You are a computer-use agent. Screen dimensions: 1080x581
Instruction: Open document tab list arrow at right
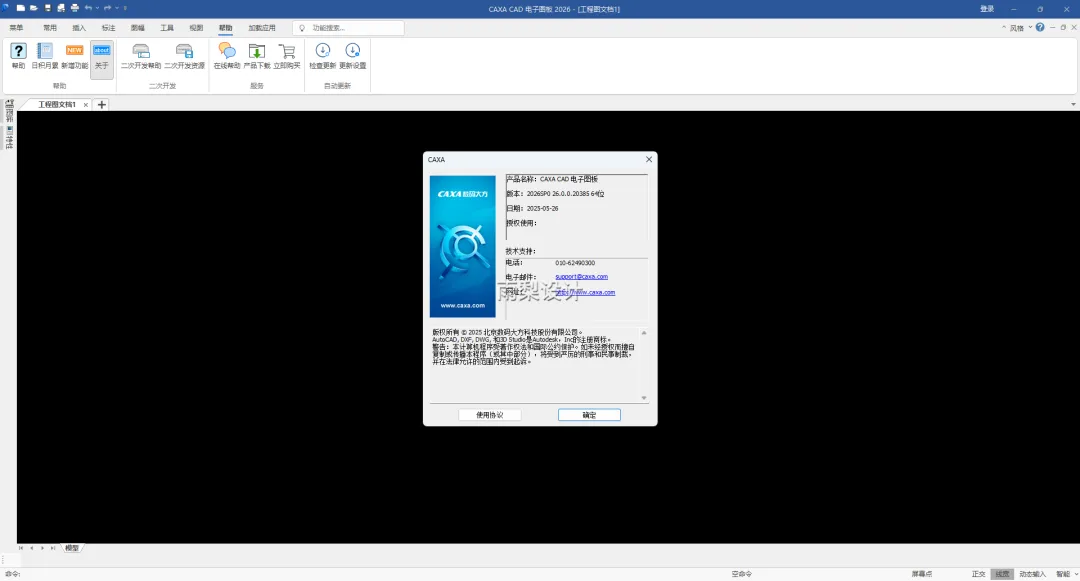[1073, 105]
